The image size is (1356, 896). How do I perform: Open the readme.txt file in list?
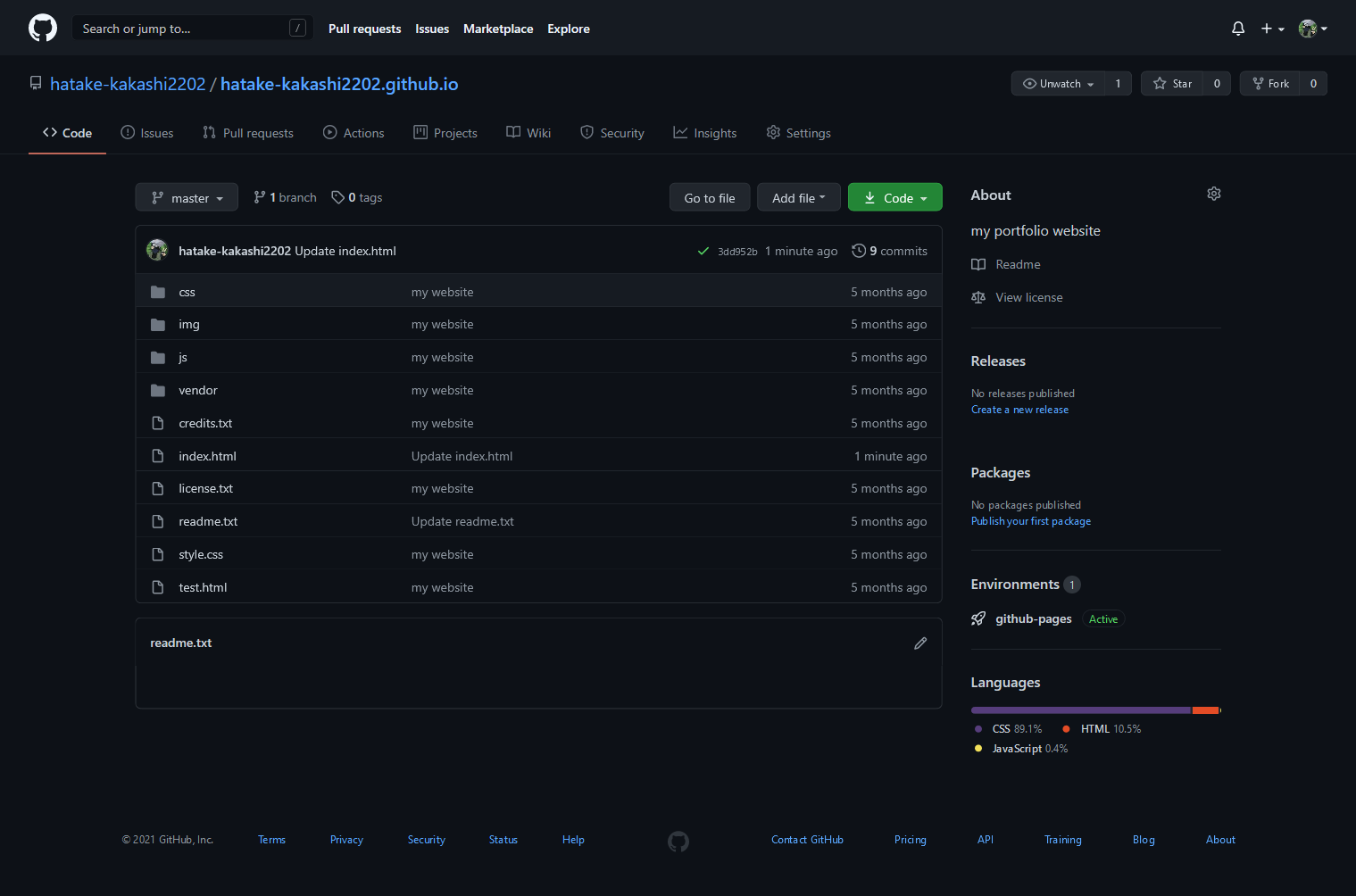click(x=208, y=521)
